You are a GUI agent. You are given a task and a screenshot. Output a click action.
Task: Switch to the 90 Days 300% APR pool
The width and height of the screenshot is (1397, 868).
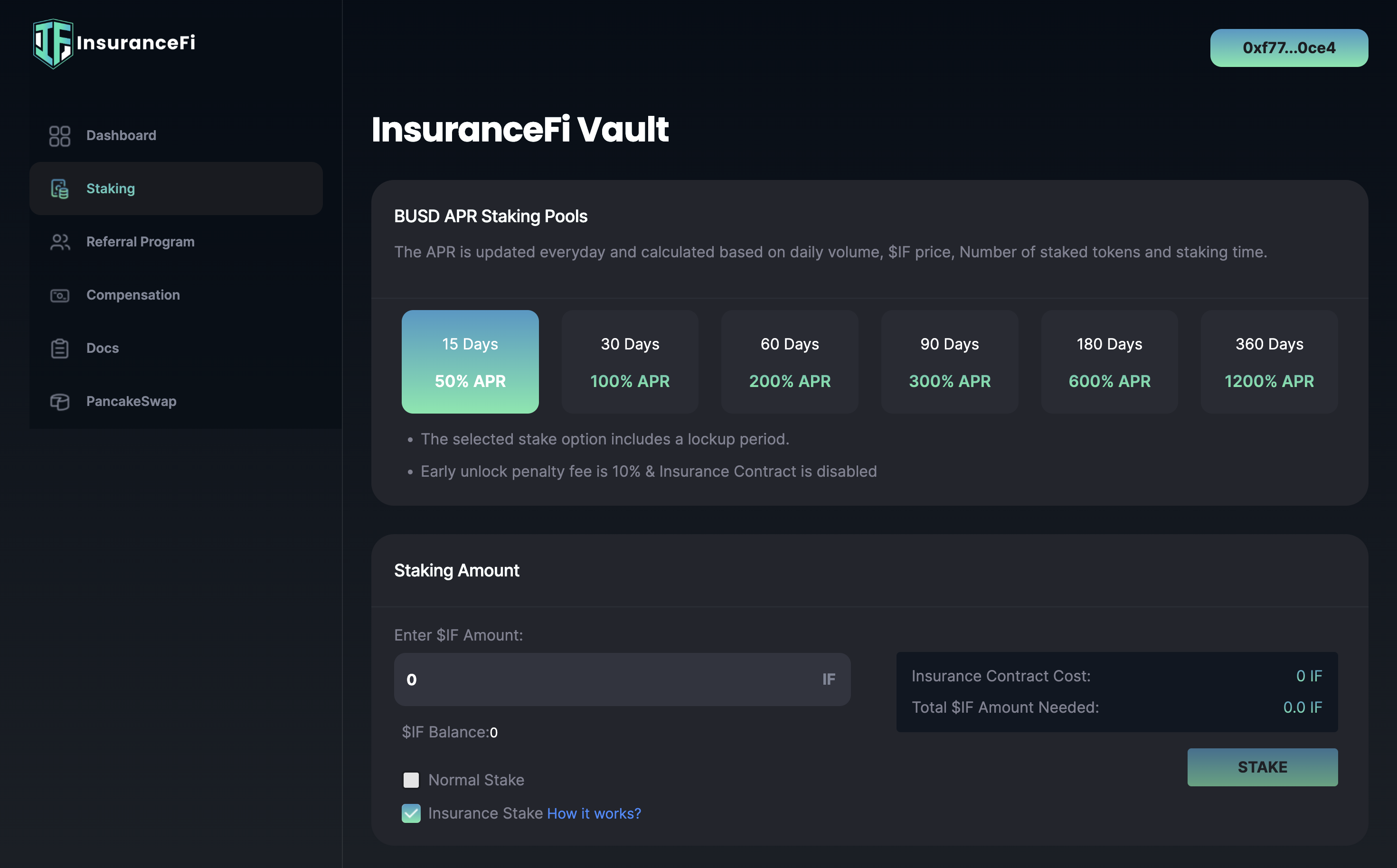pos(949,362)
